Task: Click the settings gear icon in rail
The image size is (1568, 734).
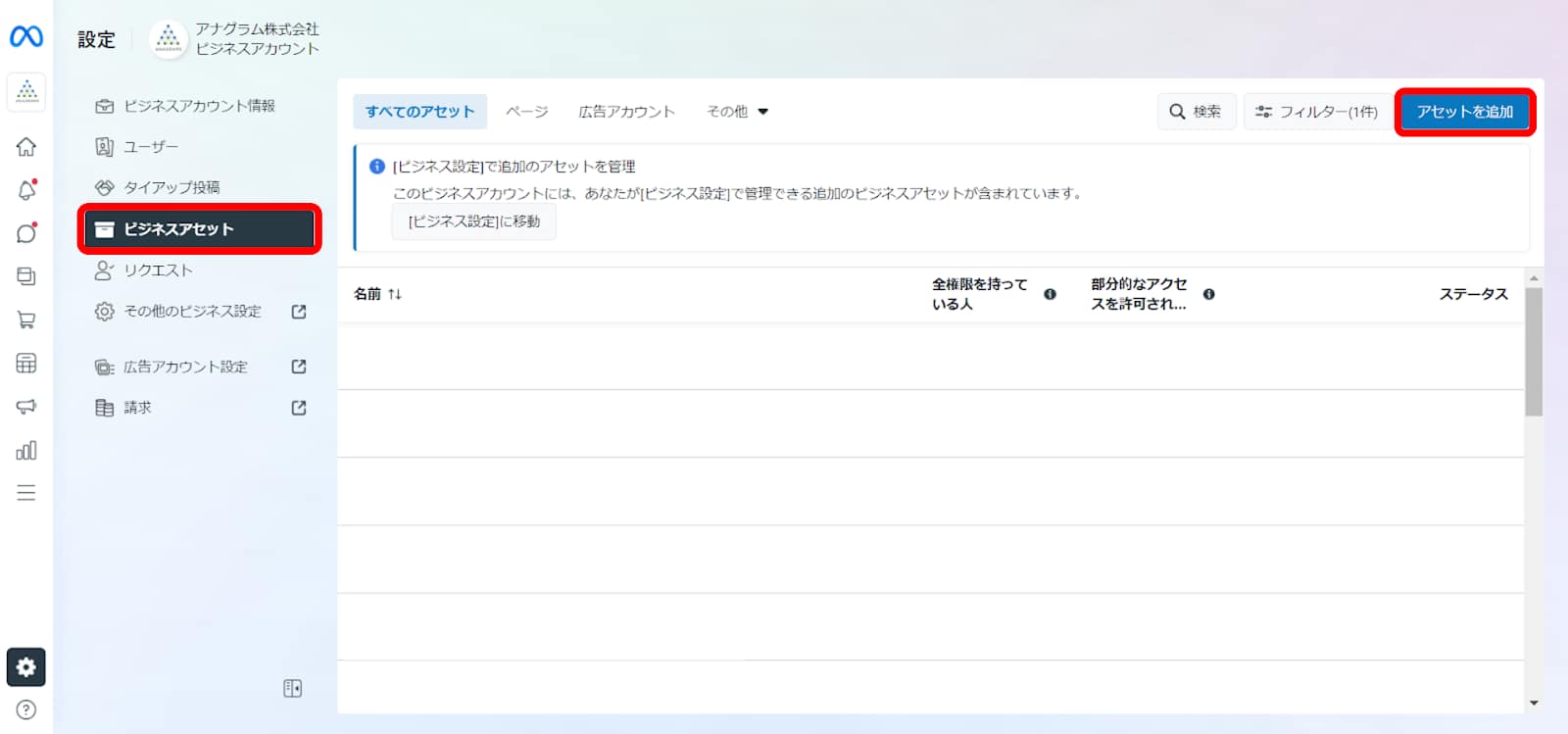Action: coord(26,667)
